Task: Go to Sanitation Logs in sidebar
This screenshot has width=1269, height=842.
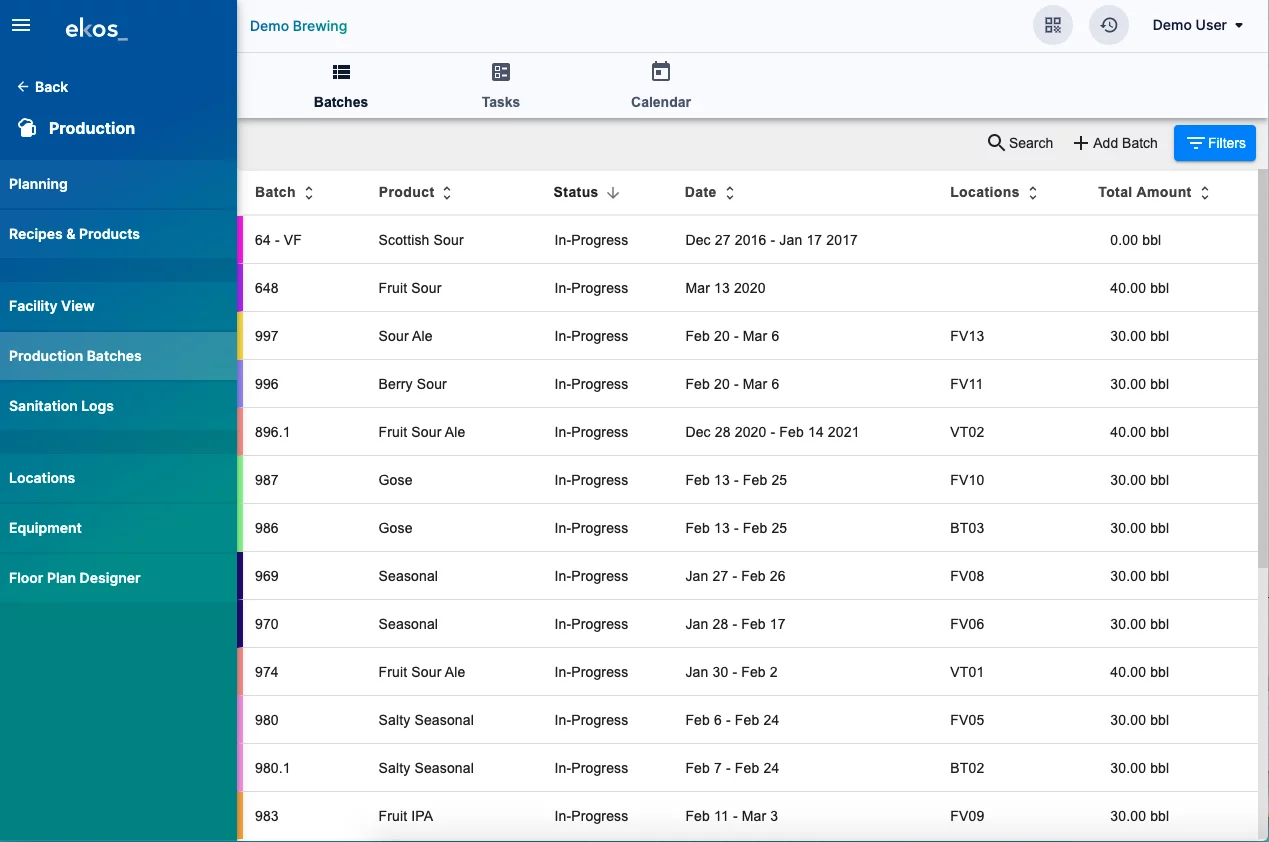Action: pyautogui.click(x=62, y=406)
